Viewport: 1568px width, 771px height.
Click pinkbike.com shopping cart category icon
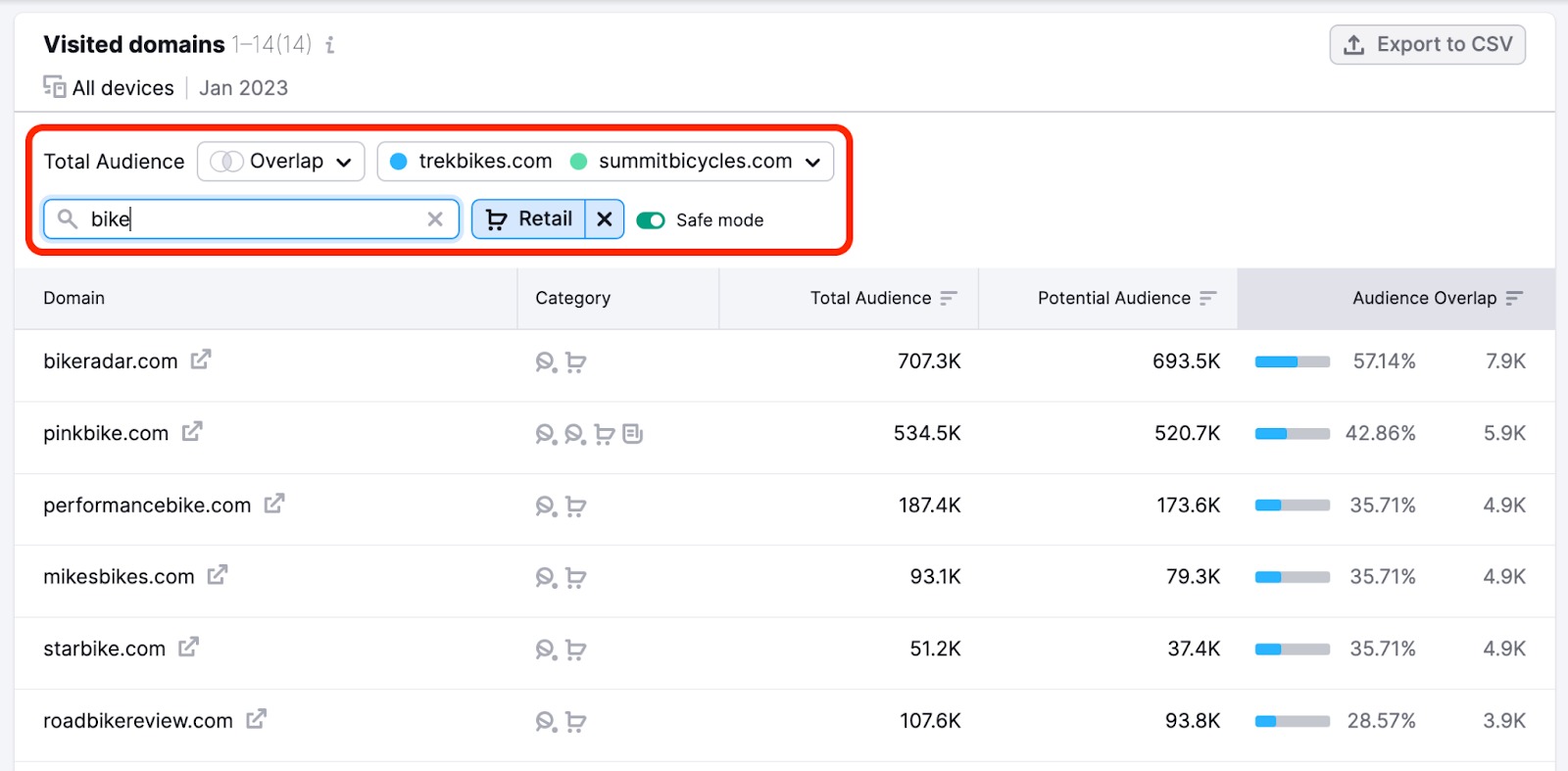[605, 434]
